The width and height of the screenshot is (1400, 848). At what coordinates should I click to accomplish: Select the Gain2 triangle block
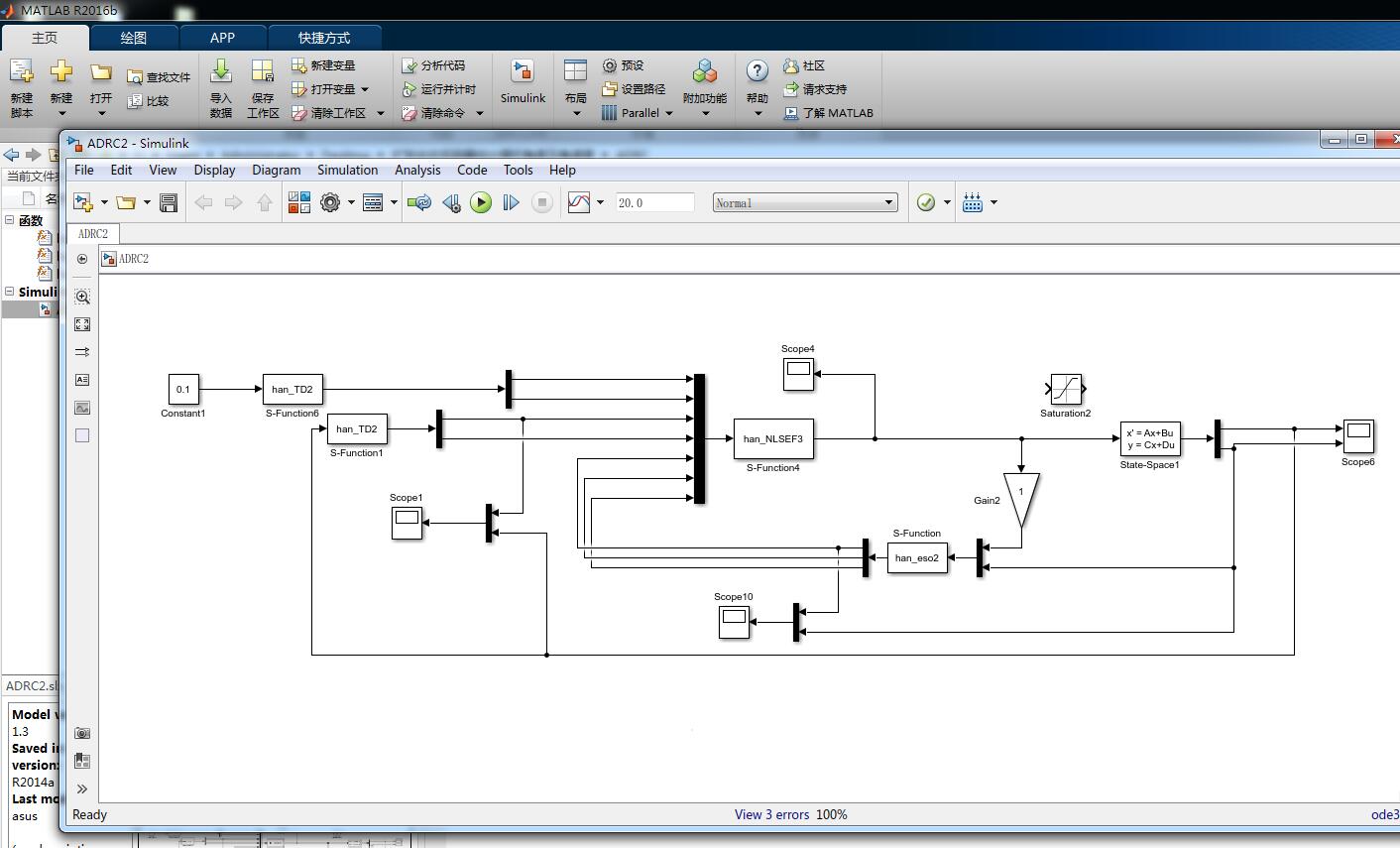click(1021, 500)
